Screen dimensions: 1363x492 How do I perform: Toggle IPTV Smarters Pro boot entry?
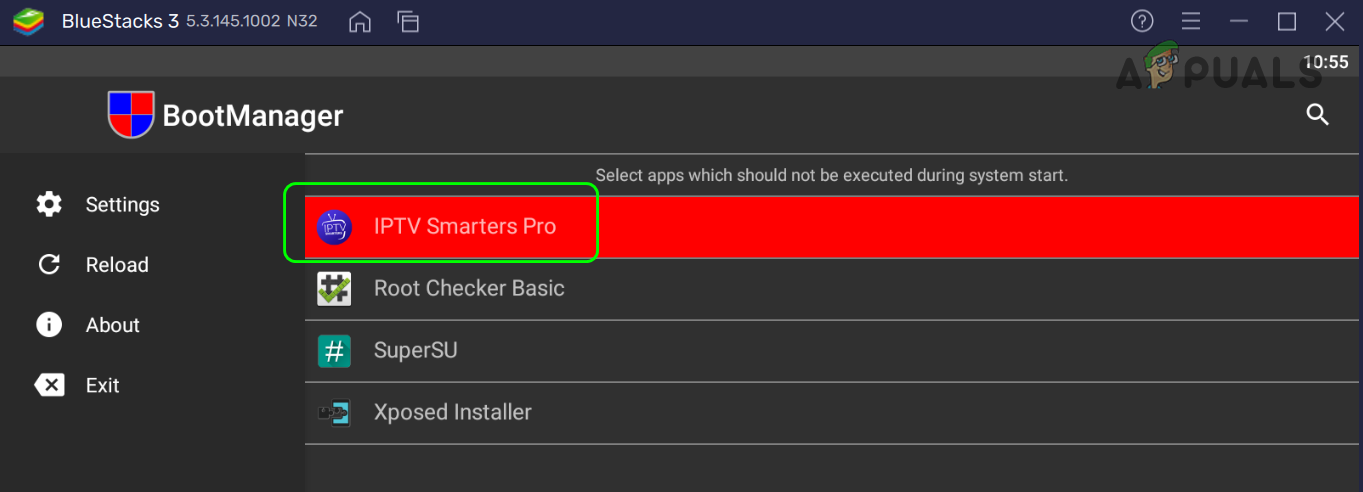click(x=464, y=227)
